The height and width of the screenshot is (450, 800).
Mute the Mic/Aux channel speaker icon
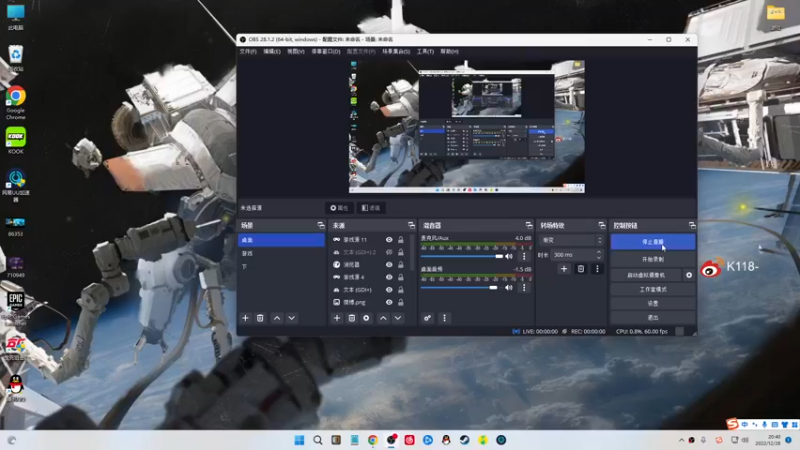tap(509, 256)
